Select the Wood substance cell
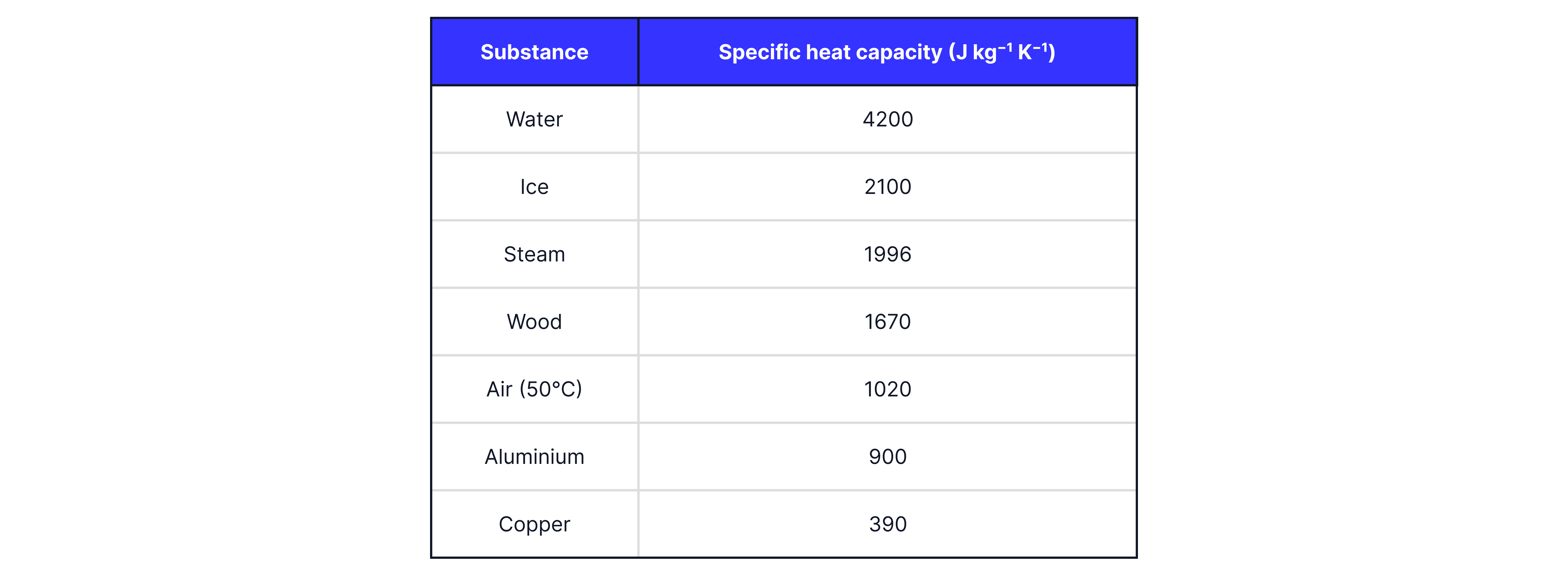 pyautogui.click(x=534, y=322)
